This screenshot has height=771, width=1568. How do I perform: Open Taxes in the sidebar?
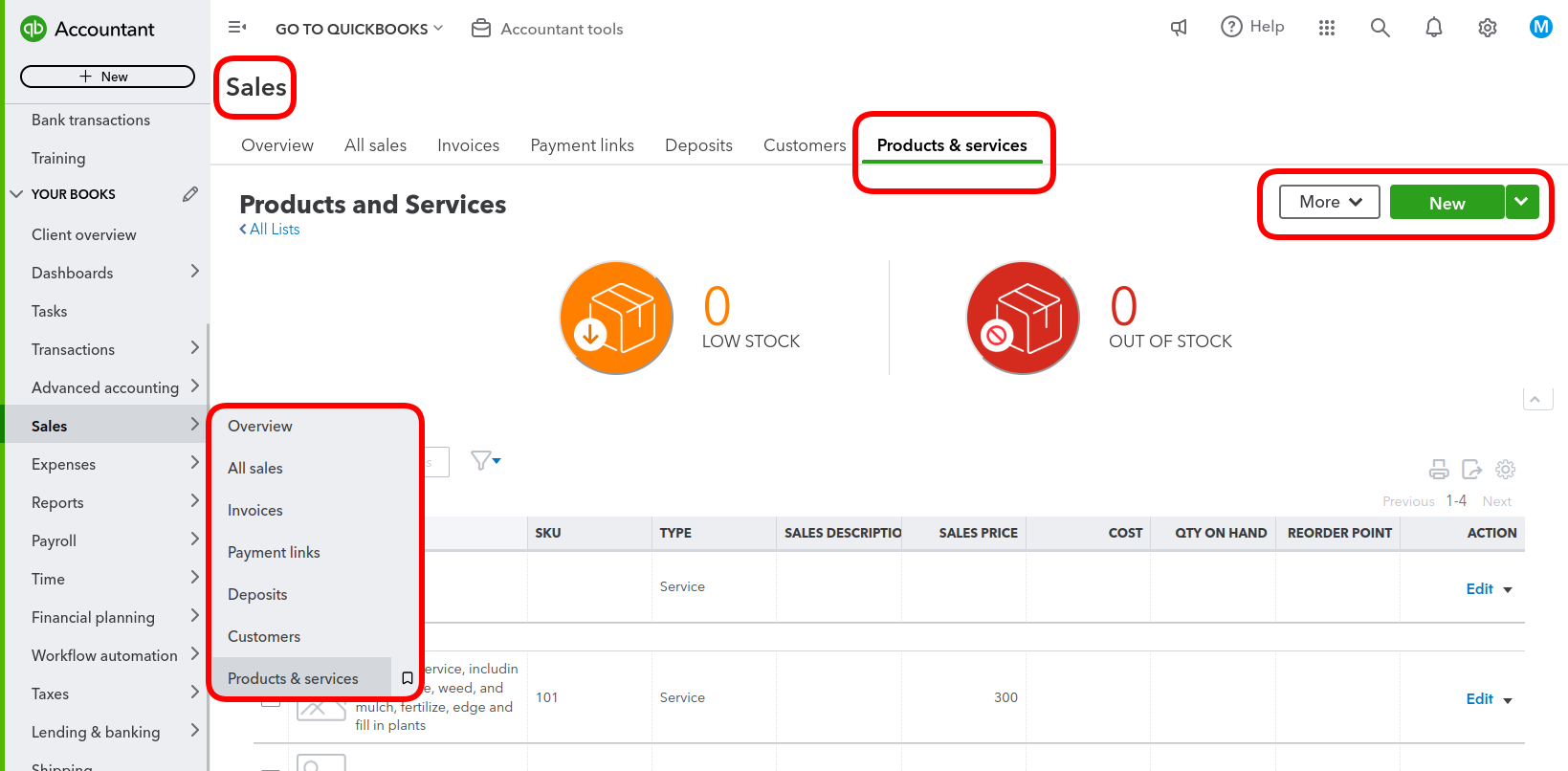[x=50, y=694]
